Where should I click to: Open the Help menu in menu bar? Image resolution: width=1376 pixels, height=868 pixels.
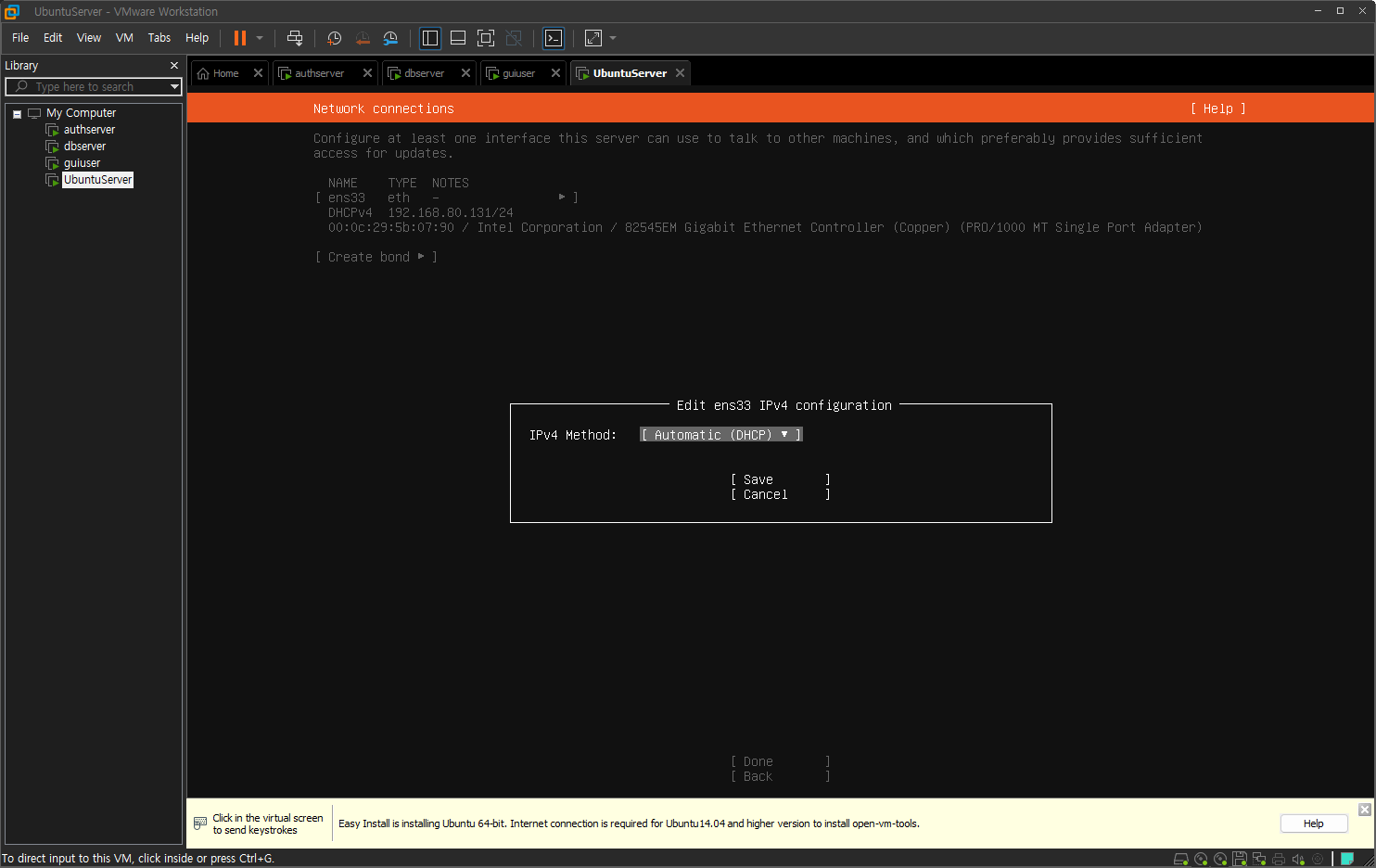tap(197, 38)
